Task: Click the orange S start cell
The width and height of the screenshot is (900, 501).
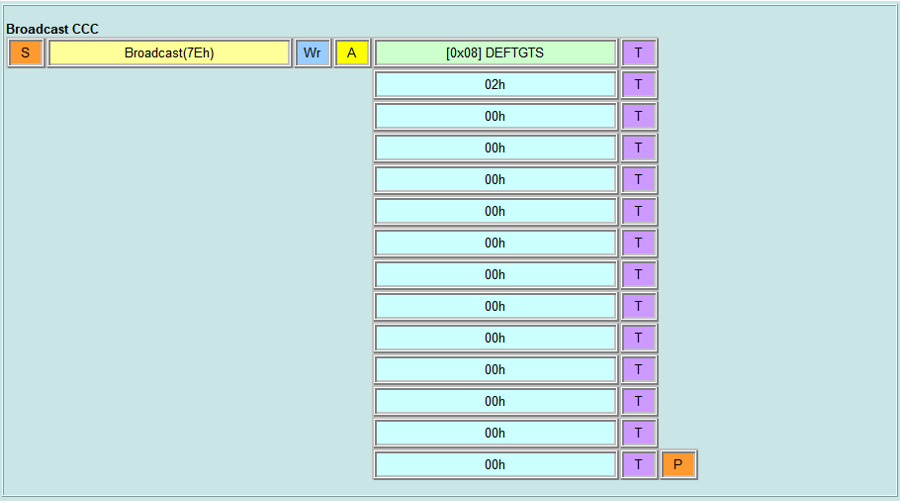Action: (x=25, y=53)
